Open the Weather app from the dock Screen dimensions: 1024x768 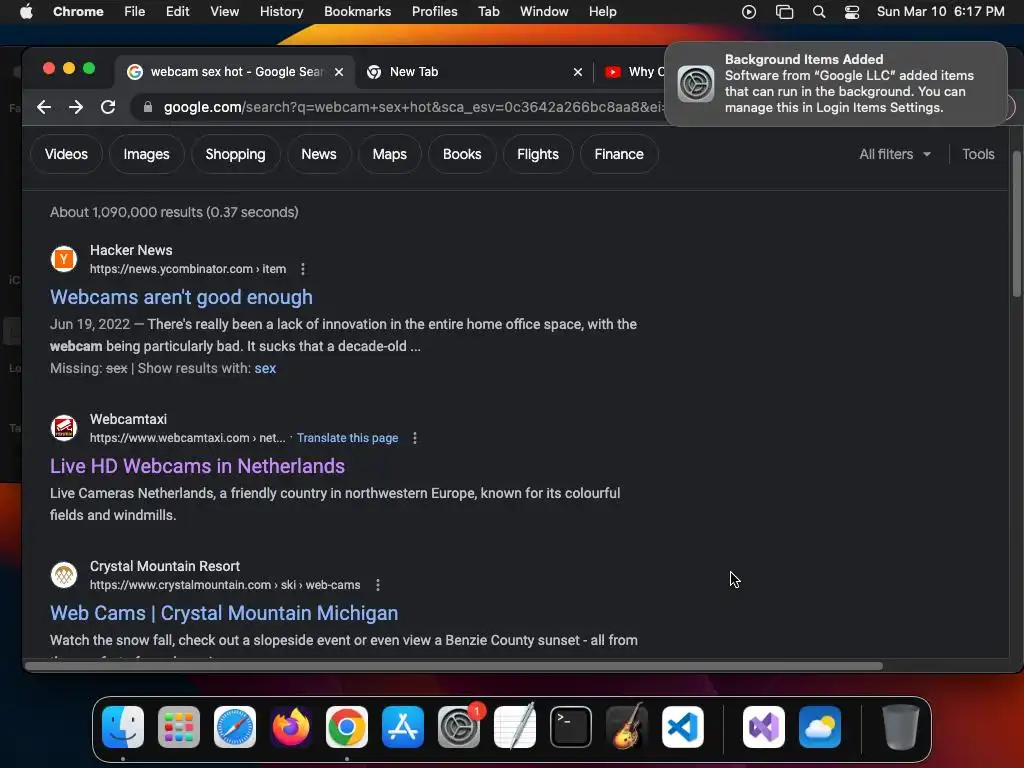coord(820,727)
